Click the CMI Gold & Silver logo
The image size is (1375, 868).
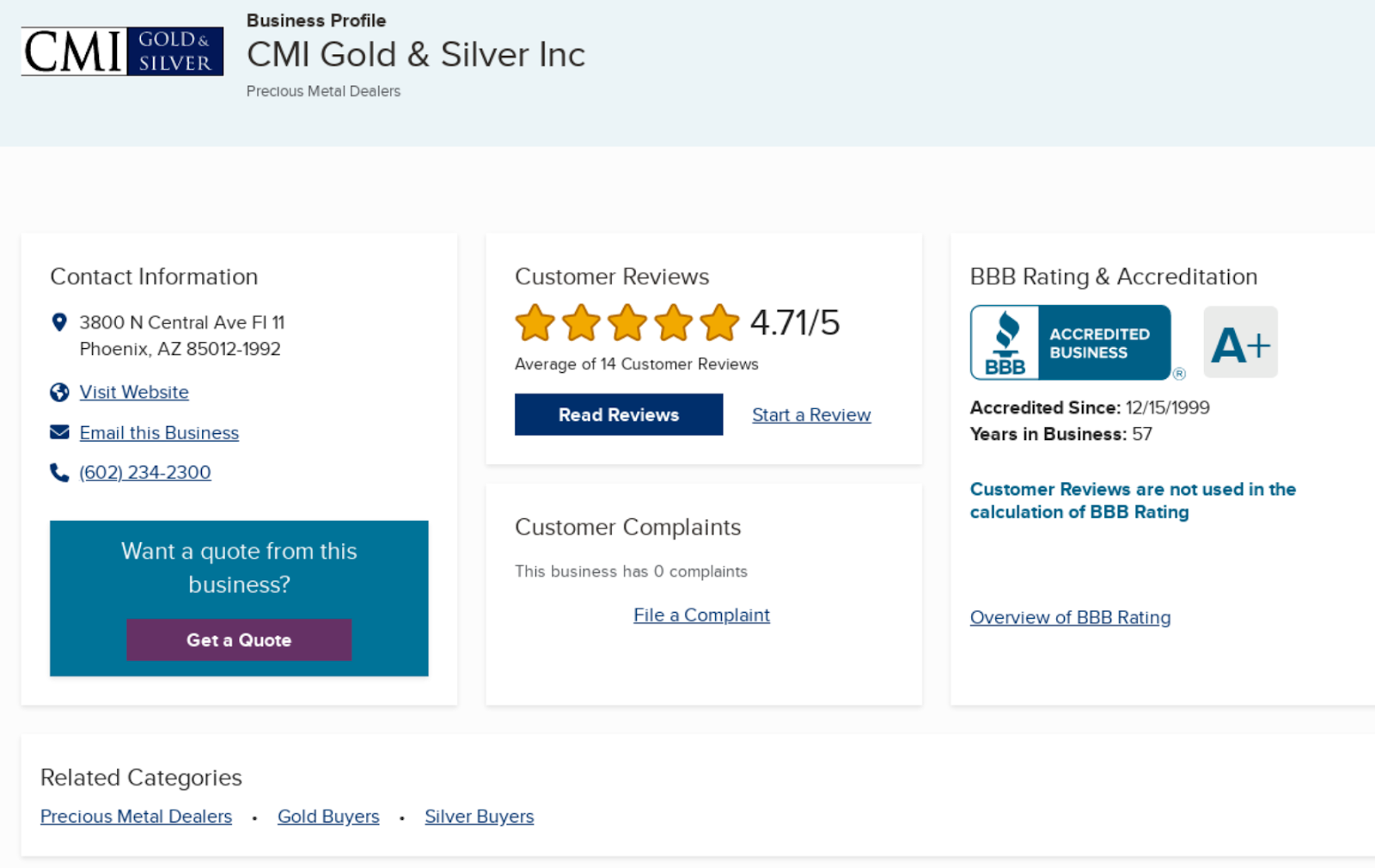[122, 52]
